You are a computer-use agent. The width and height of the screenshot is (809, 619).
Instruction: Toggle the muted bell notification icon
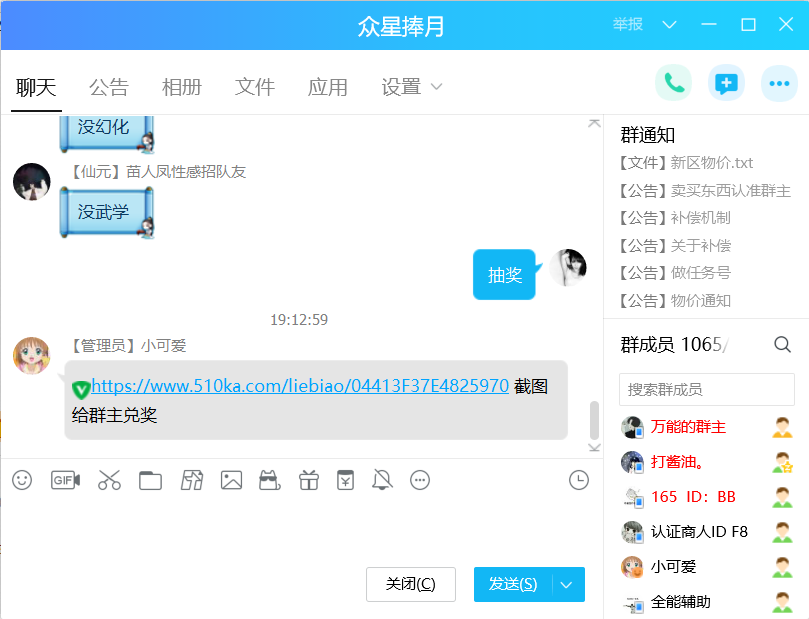click(382, 481)
